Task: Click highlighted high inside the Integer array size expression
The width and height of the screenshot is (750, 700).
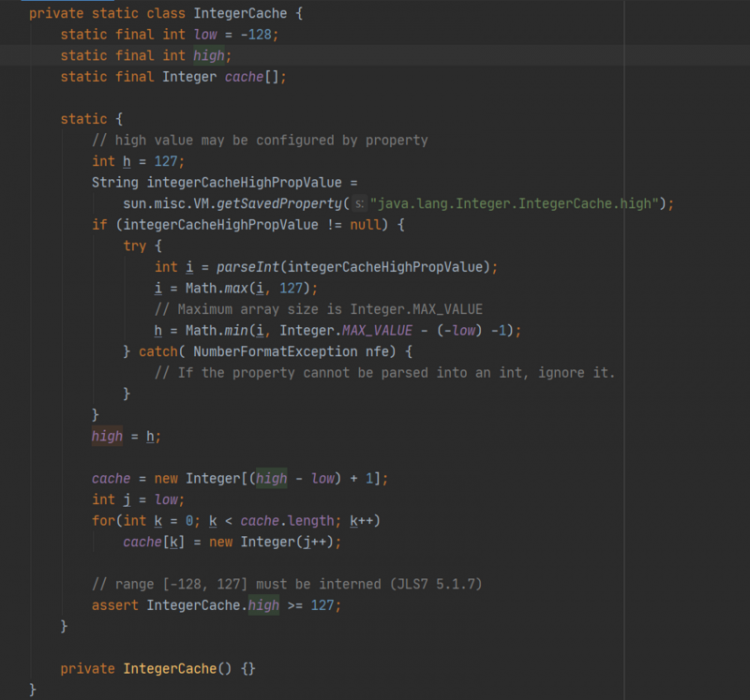Action: click(x=272, y=478)
